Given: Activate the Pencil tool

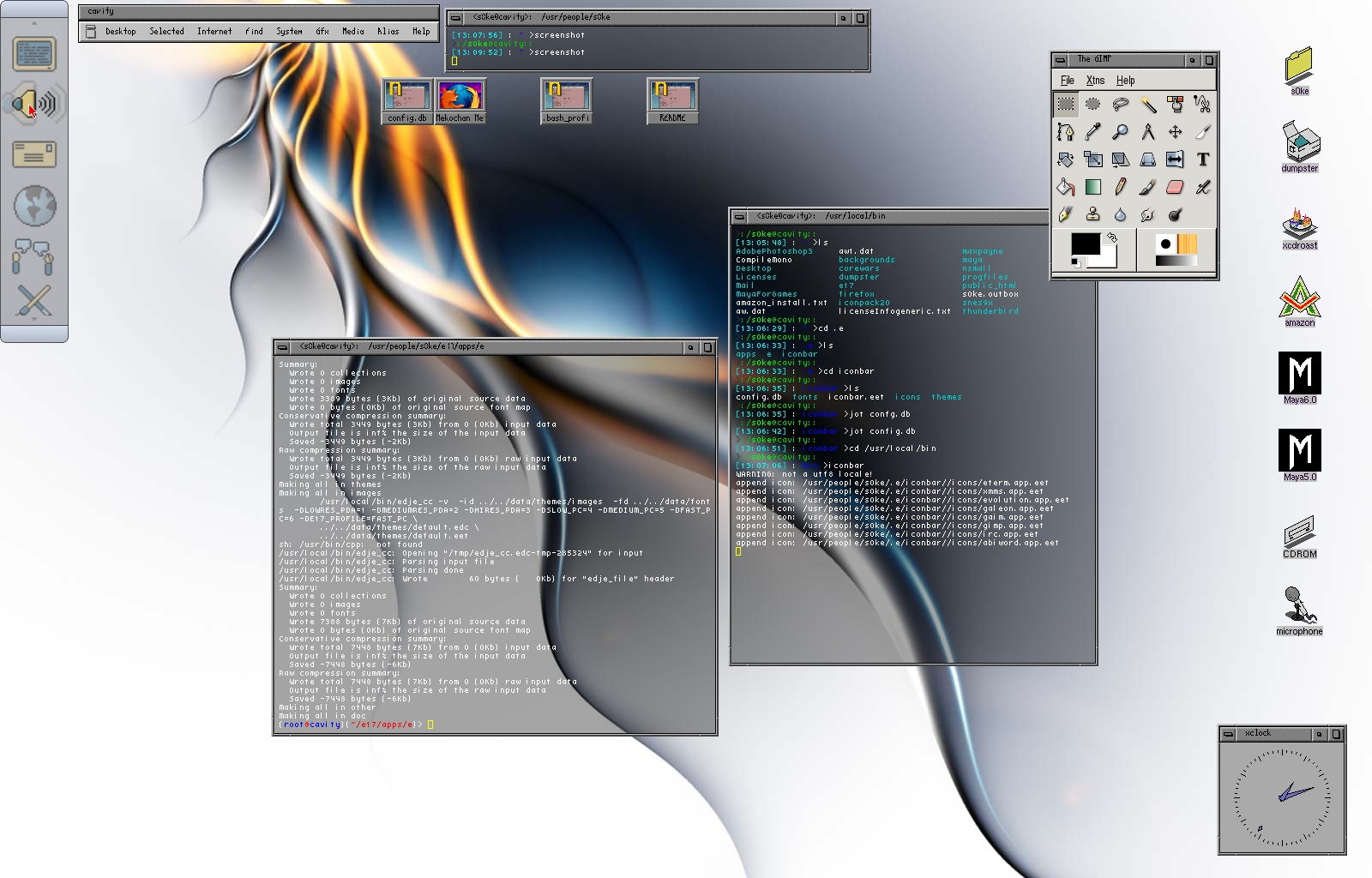Looking at the screenshot, I should pos(1120,187).
